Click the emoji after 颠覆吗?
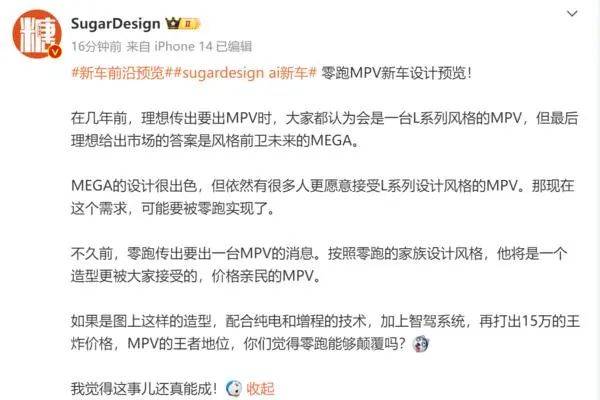Image resolution: width=600 pixels, height=400 pixels. (x=421, y=343)
